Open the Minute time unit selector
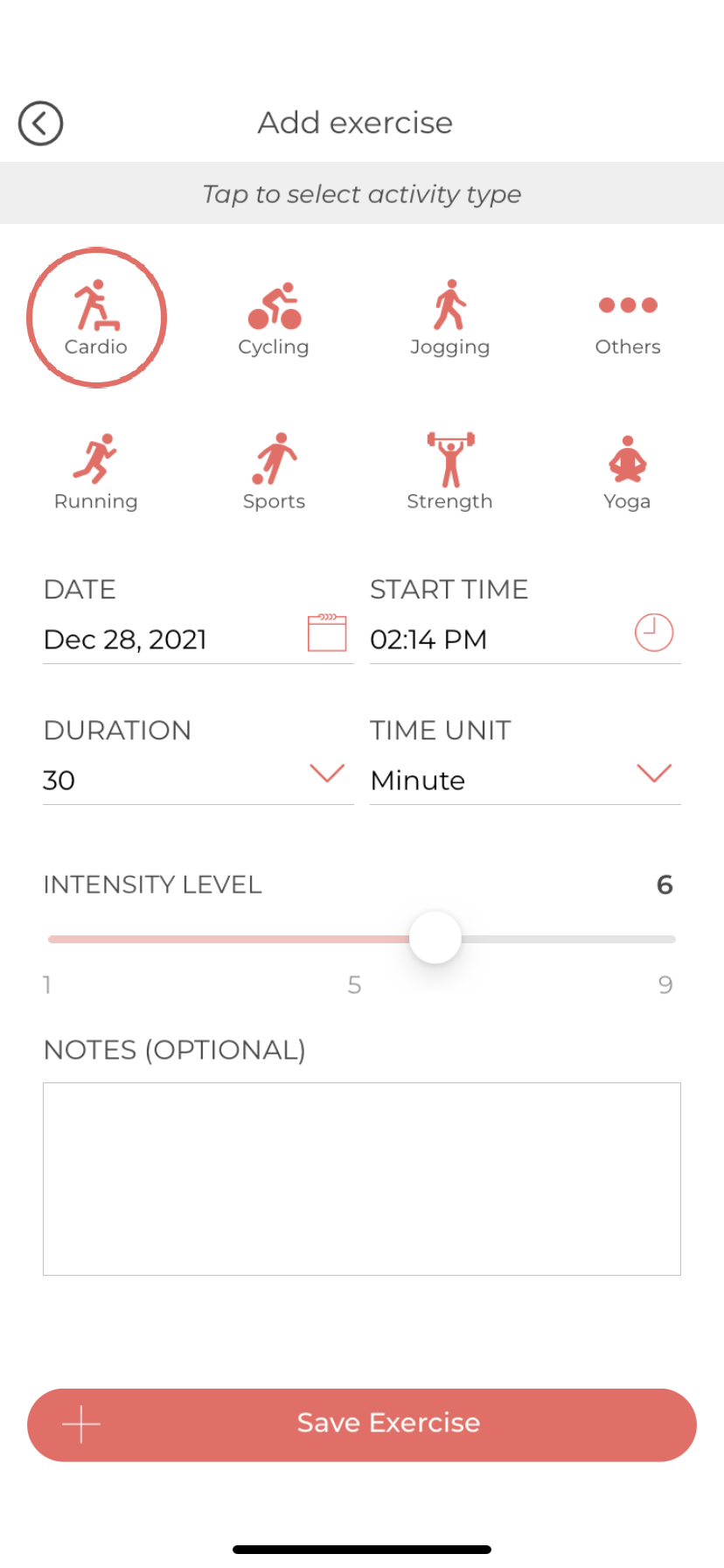Screen dimensions: 724x1568 tap(418, 780)
